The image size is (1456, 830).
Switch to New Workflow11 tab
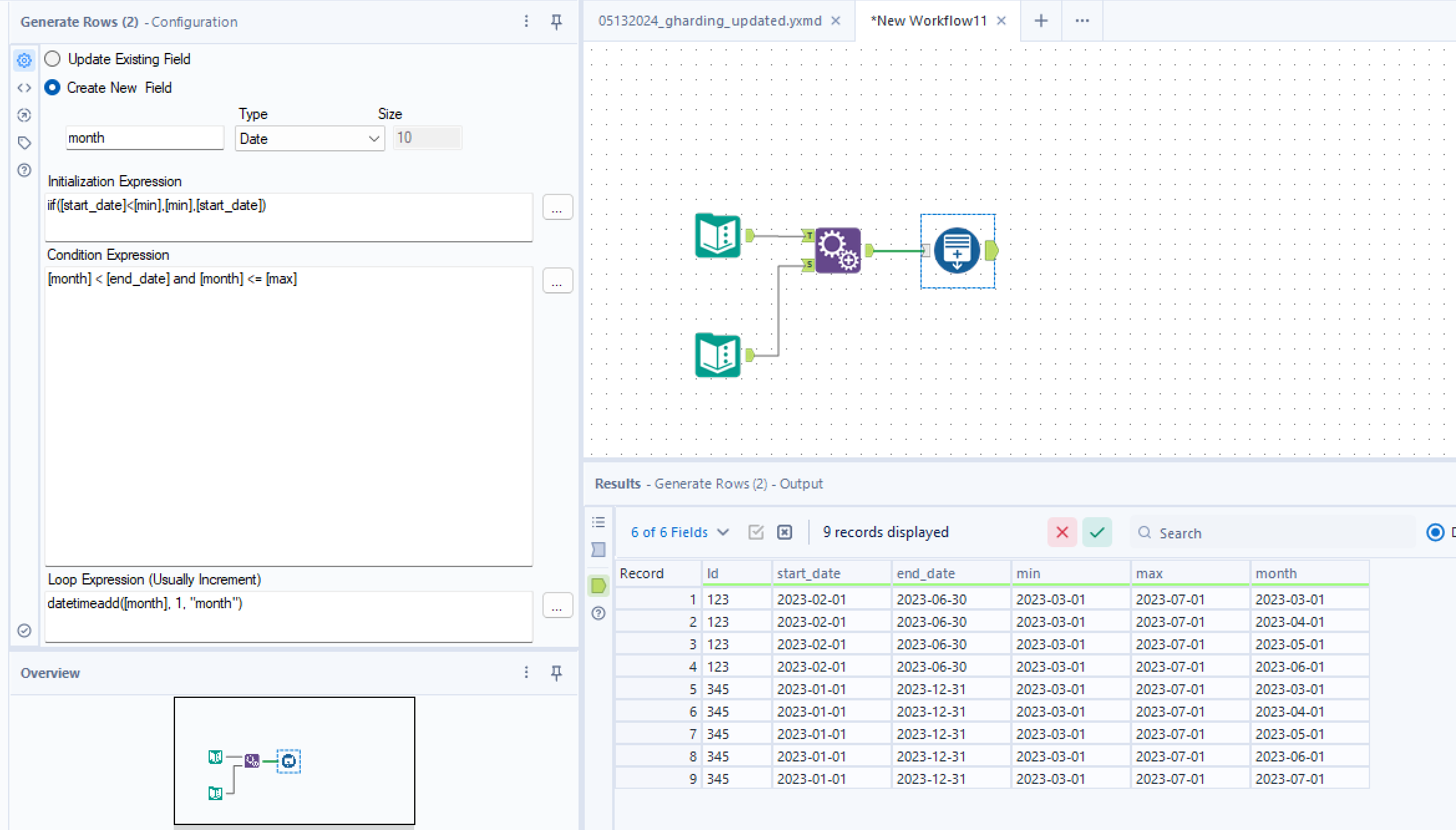929,21
